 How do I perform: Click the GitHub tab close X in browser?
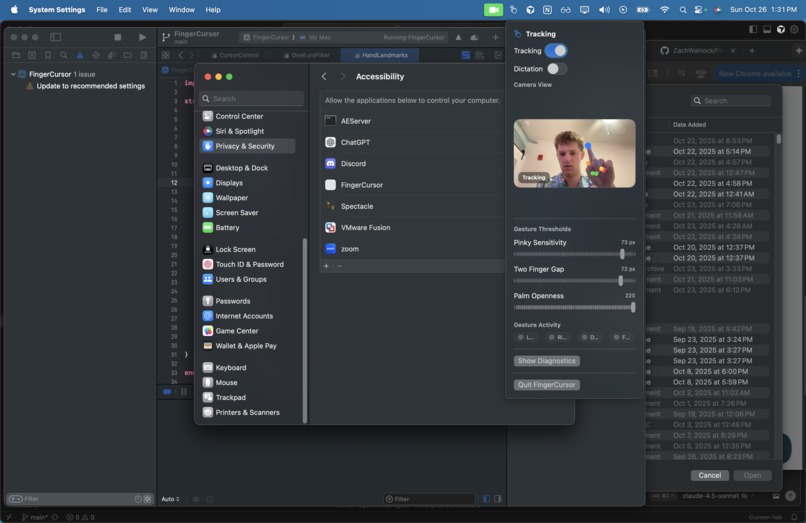733,50
